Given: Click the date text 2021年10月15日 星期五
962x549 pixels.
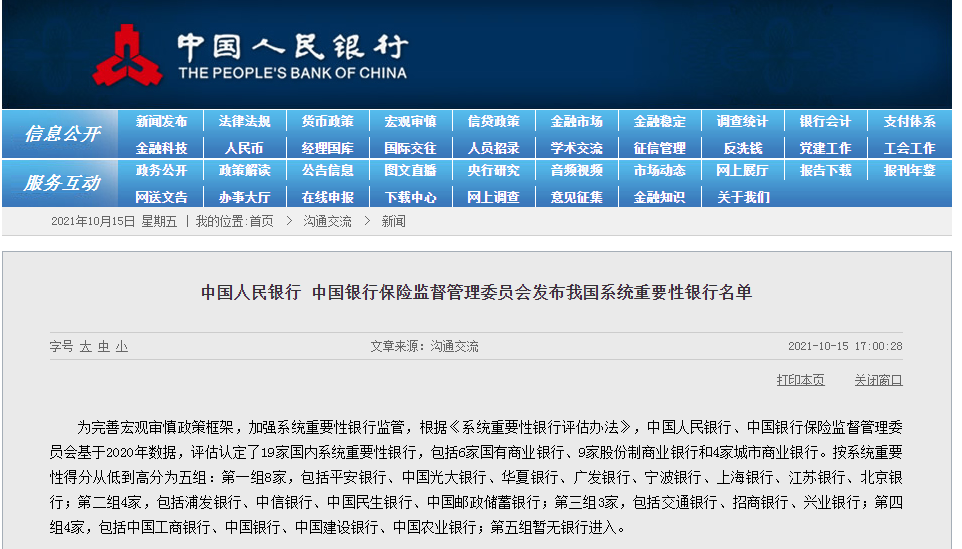Looking at the screenshot, I should coord(114,221).
